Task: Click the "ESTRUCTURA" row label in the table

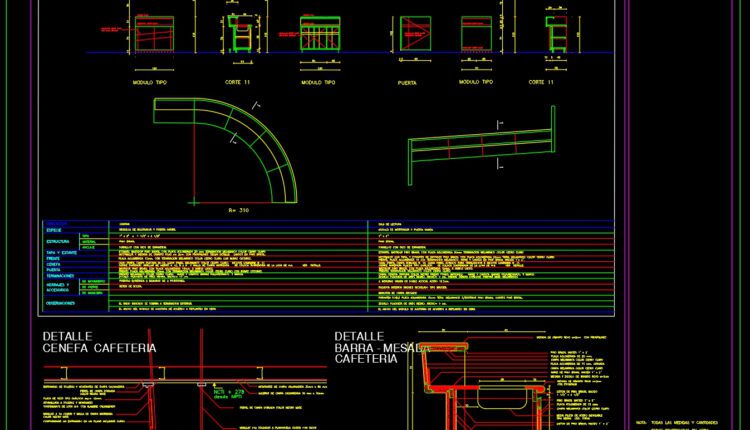Action: (58, 242)
